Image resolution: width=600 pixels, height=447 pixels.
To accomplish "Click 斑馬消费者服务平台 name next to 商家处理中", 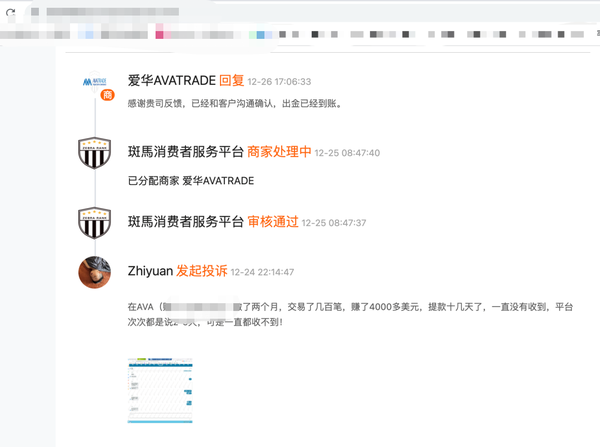I will click(x=186, y=152).
